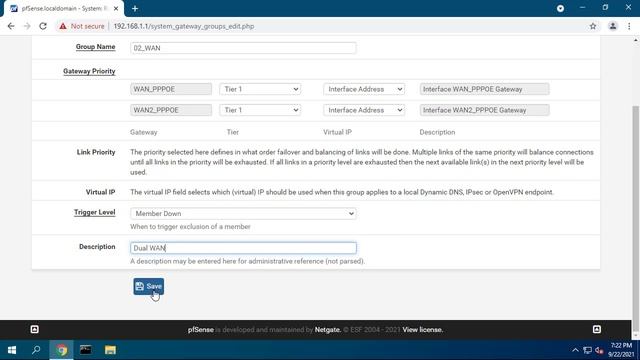Image resolution: width=640 pixels, height=360 pixels.
Task: Open the taskbar clock showing 7:22 PM
Action: click(x=621, y=350)
